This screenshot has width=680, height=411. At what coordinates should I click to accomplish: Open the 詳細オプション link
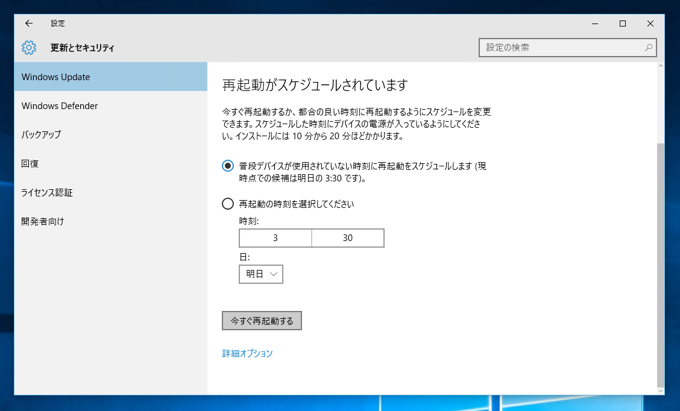(x=247, y=353)
